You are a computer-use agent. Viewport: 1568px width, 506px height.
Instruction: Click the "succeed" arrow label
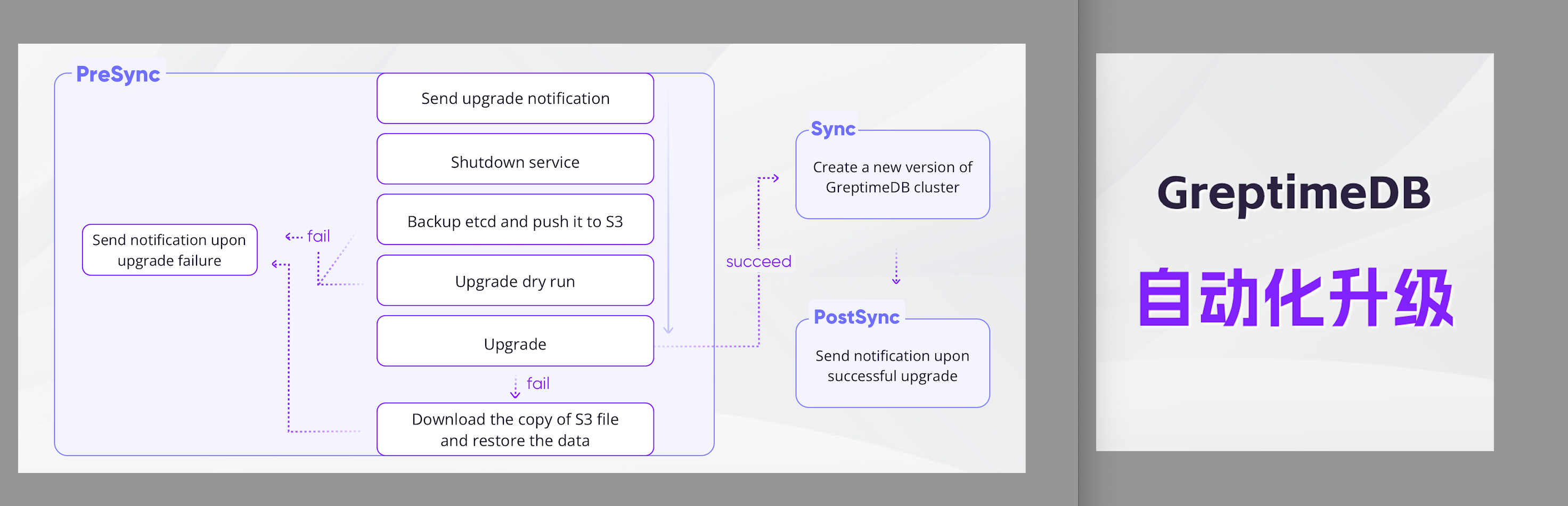click(758, 262)
